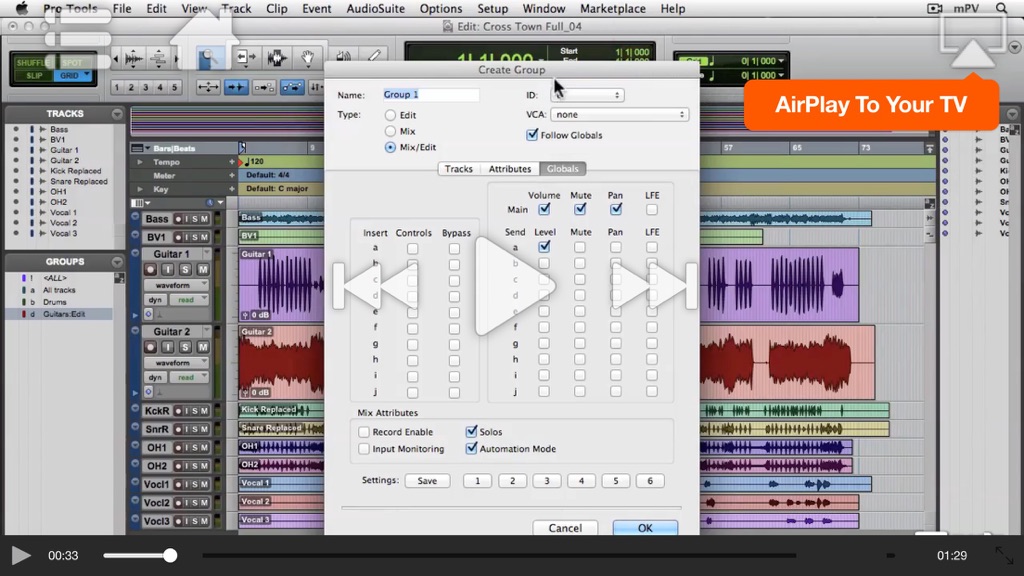Image resolution: width=1024 pixels, height=576 pixels.
Task: Click the video progress slider knob
Action: point(170,556)
